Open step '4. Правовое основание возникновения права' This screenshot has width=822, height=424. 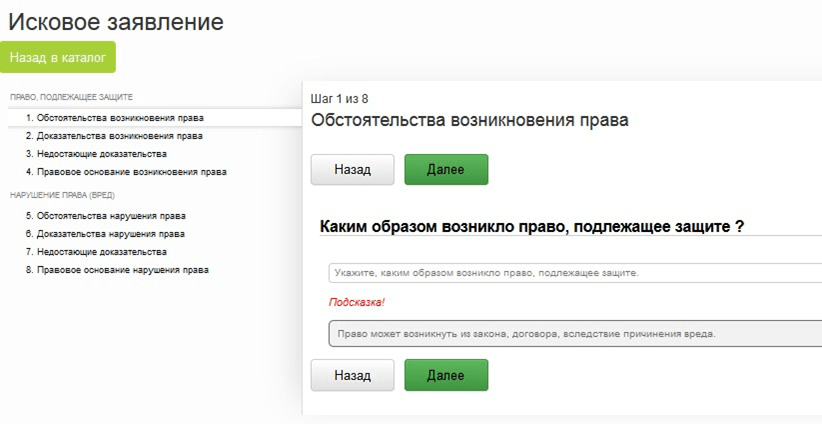click(x=126, y=172)
